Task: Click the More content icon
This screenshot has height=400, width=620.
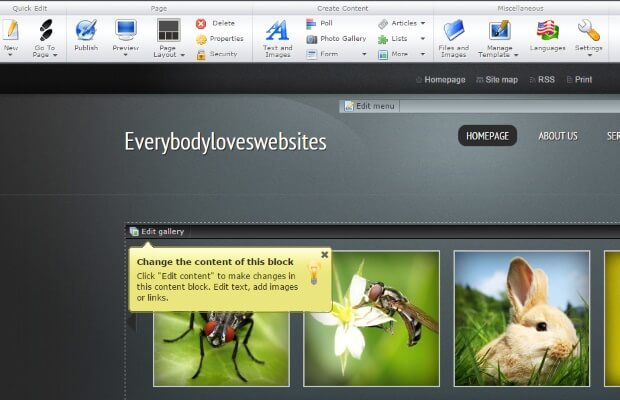Action: tap(383, 55)
